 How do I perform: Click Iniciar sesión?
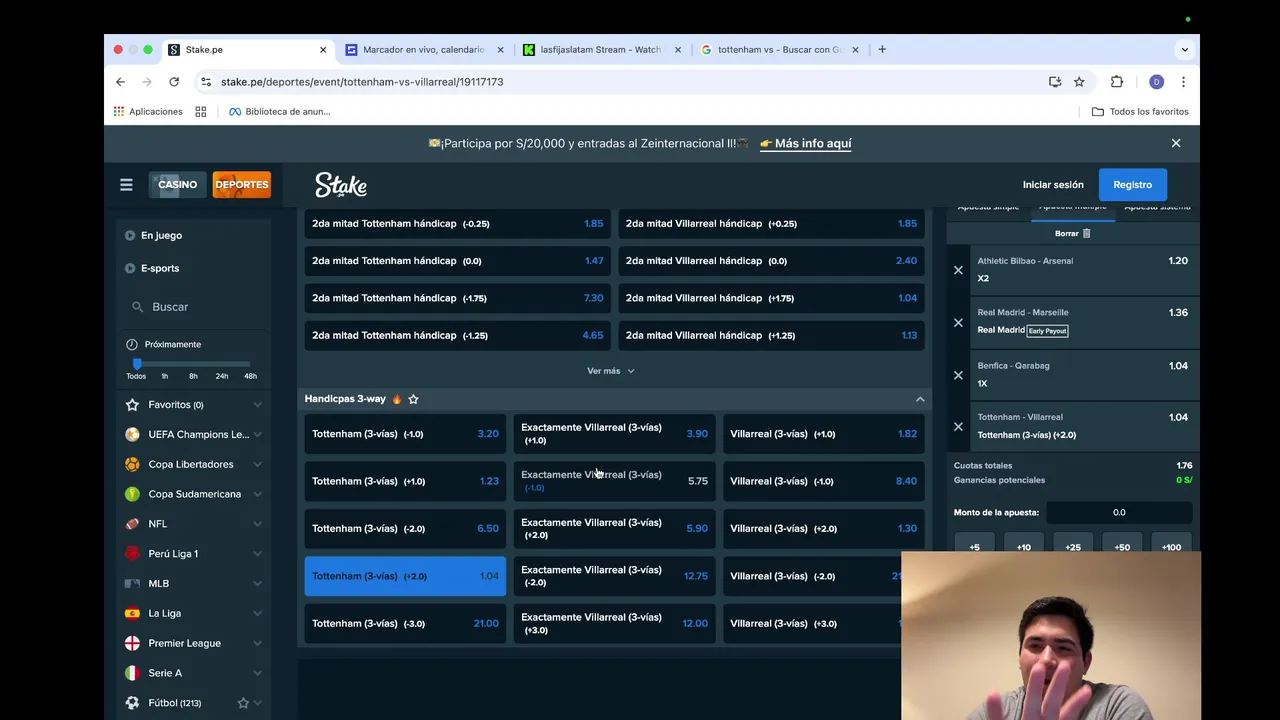(1053, 185)
